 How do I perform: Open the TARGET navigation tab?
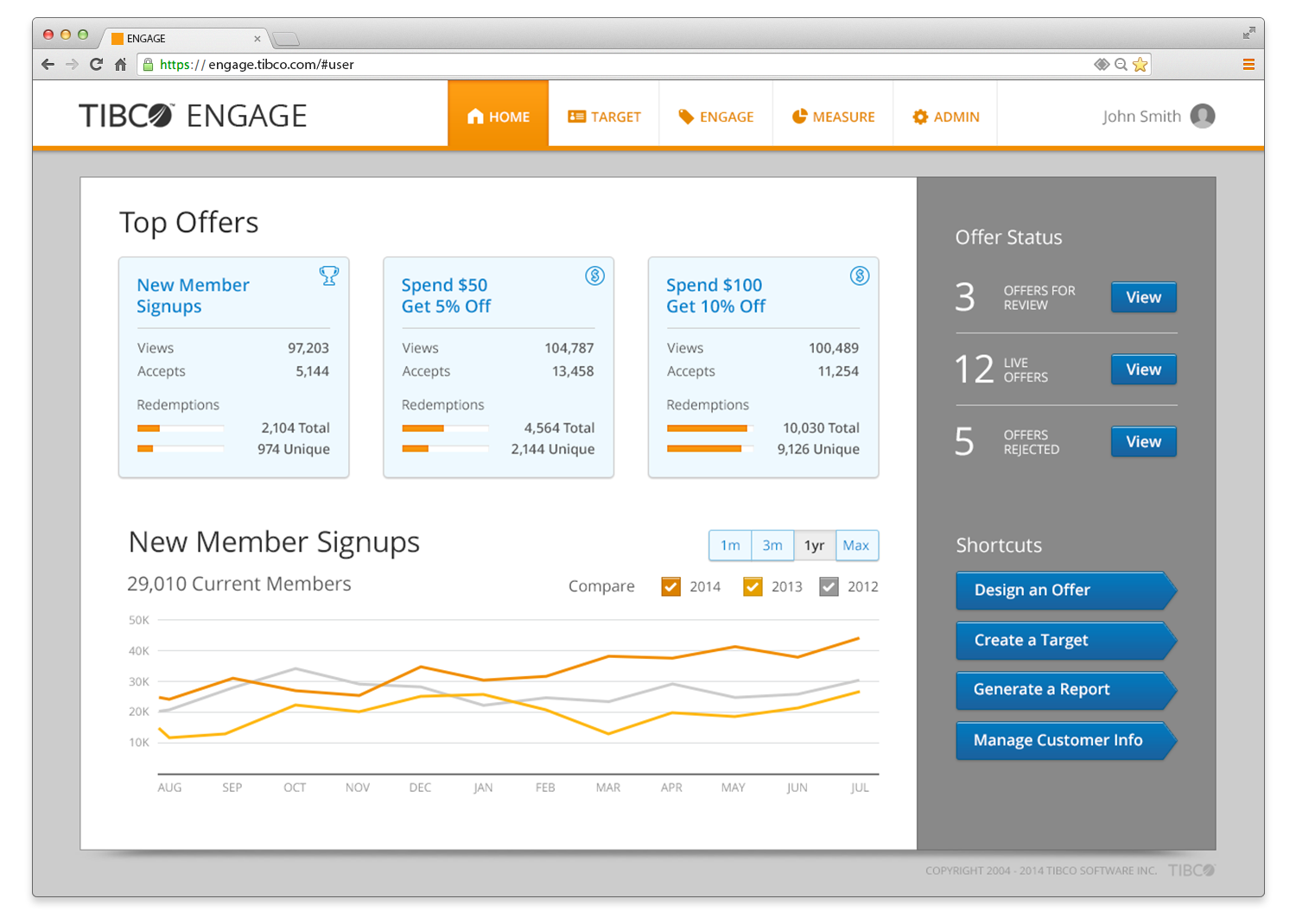point(604,115)
